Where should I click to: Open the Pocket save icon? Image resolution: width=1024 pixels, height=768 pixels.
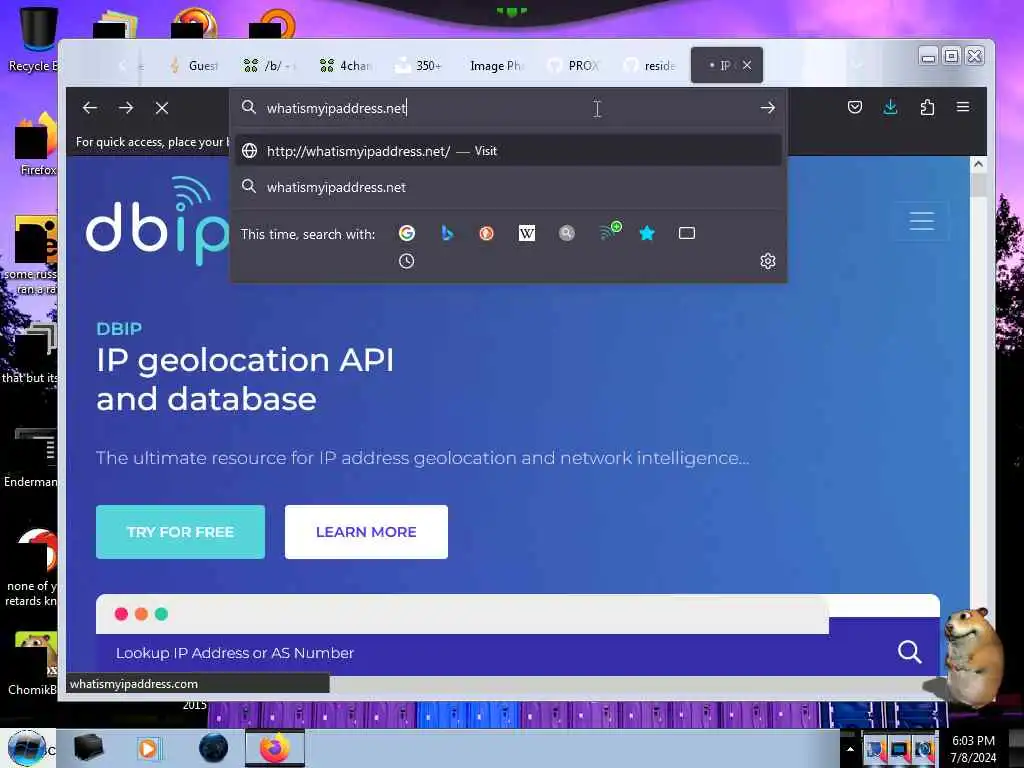[x=854, y=107]
